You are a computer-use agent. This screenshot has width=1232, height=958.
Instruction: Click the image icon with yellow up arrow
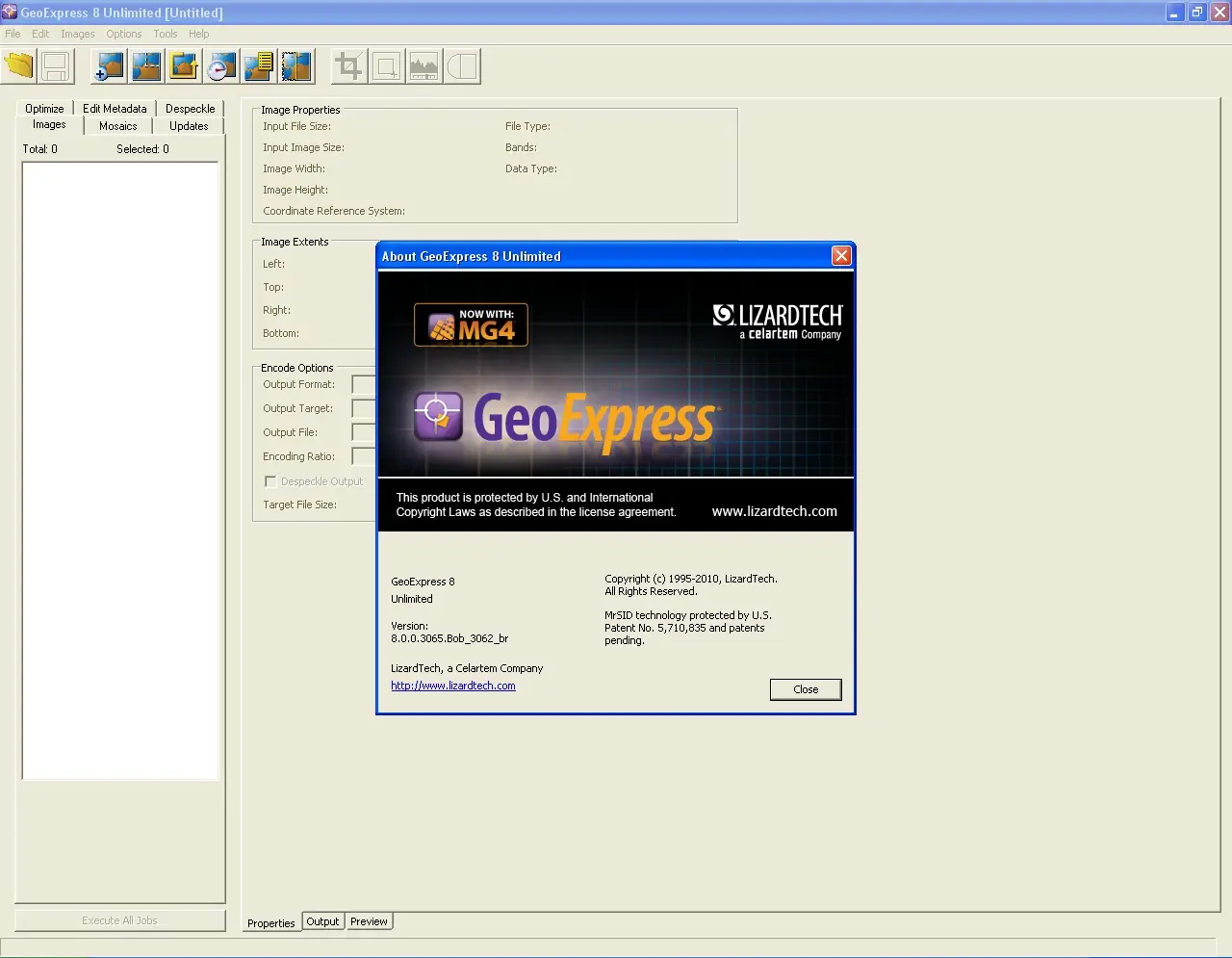click(184, 66)
